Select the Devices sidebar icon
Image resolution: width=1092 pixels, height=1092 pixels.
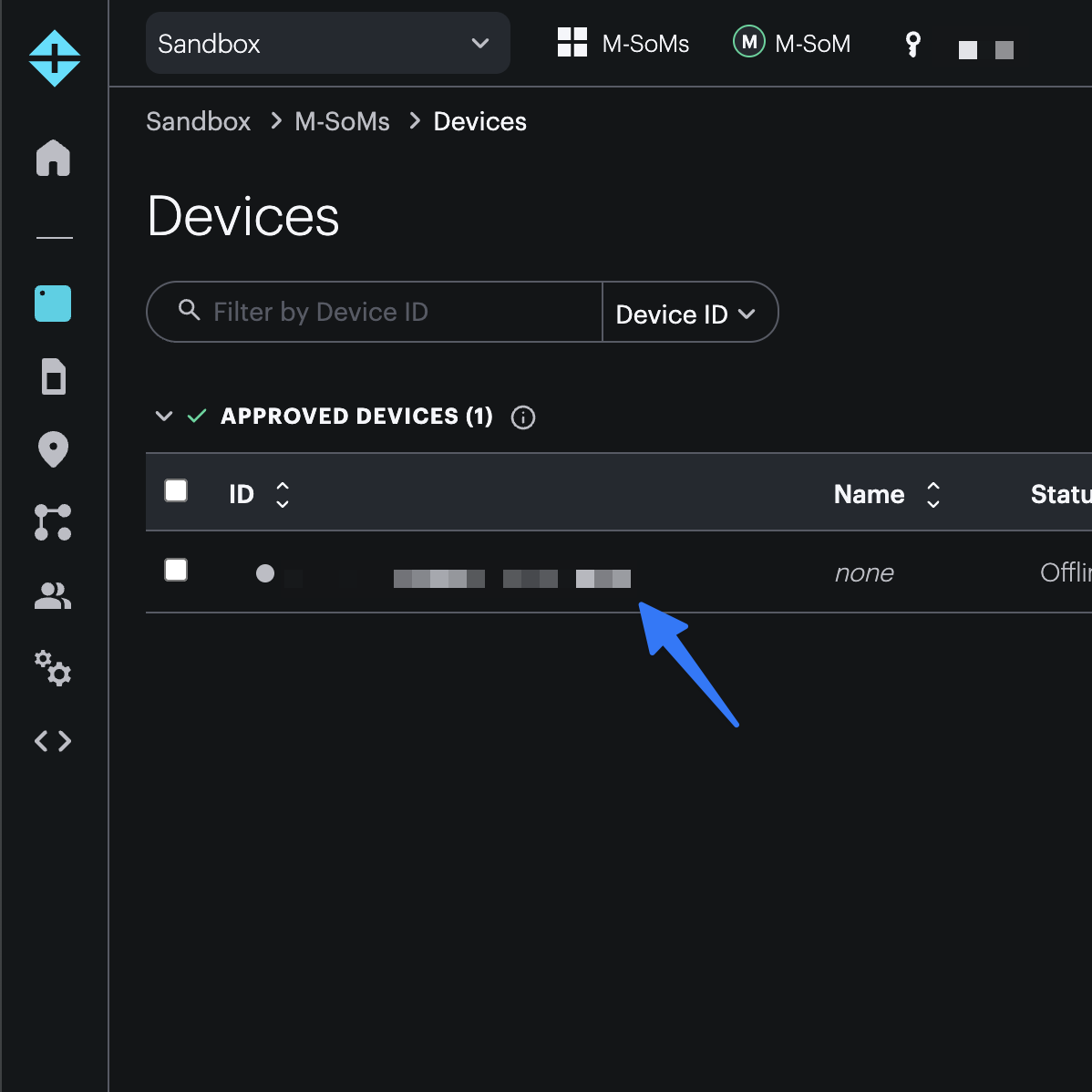point(53,304)
